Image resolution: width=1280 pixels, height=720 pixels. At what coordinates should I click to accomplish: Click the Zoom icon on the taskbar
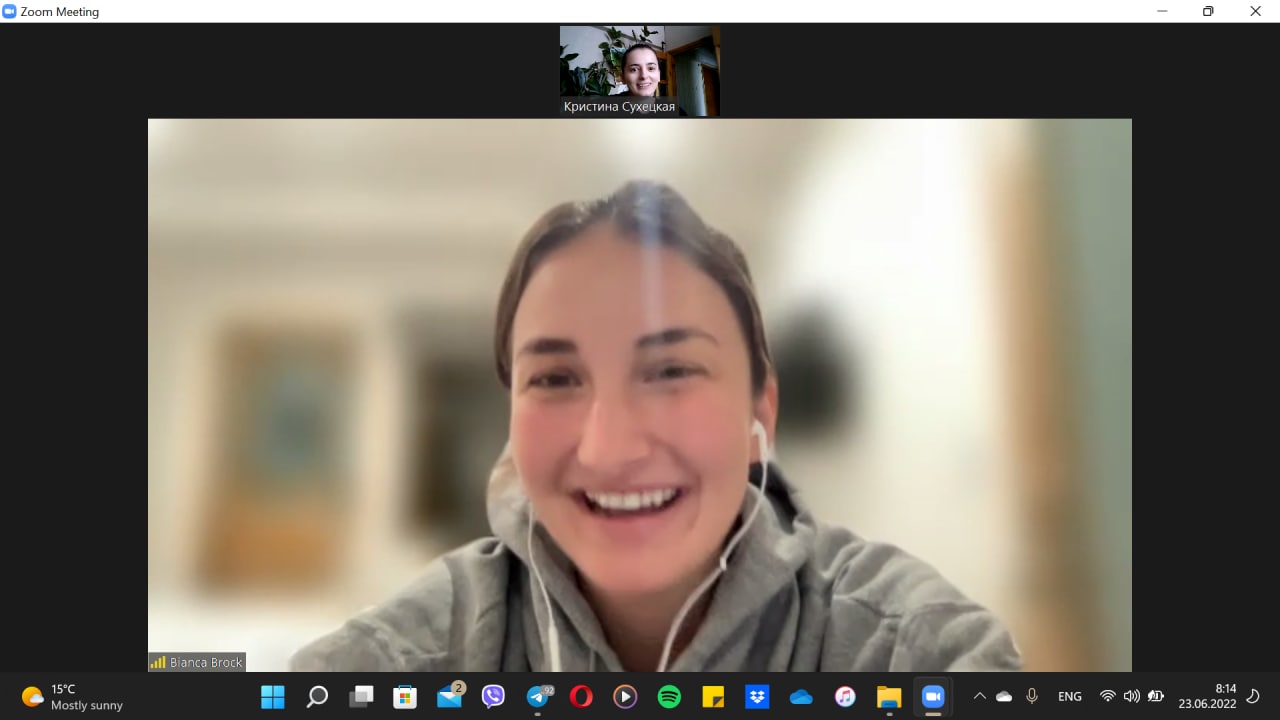(933, 697)
